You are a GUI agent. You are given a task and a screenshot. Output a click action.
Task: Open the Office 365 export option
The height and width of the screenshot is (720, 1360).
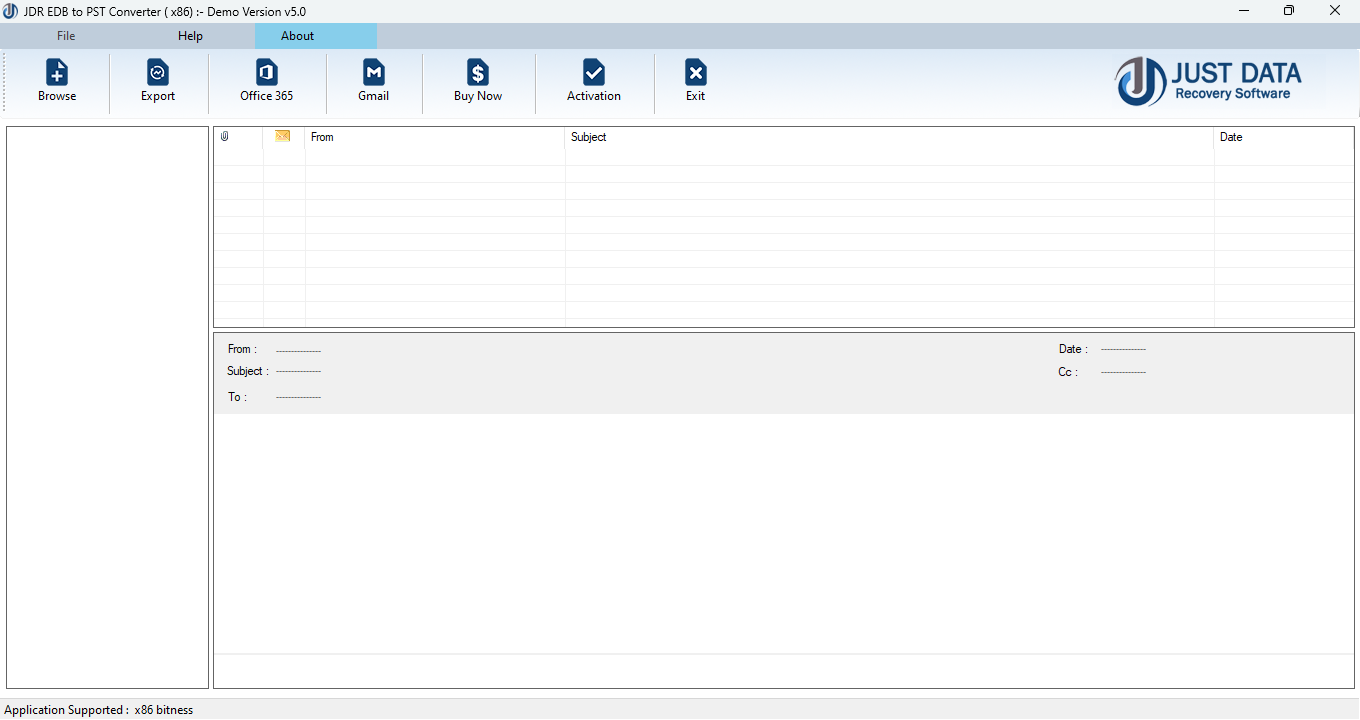pyautogui.click(x=265, y=80)
